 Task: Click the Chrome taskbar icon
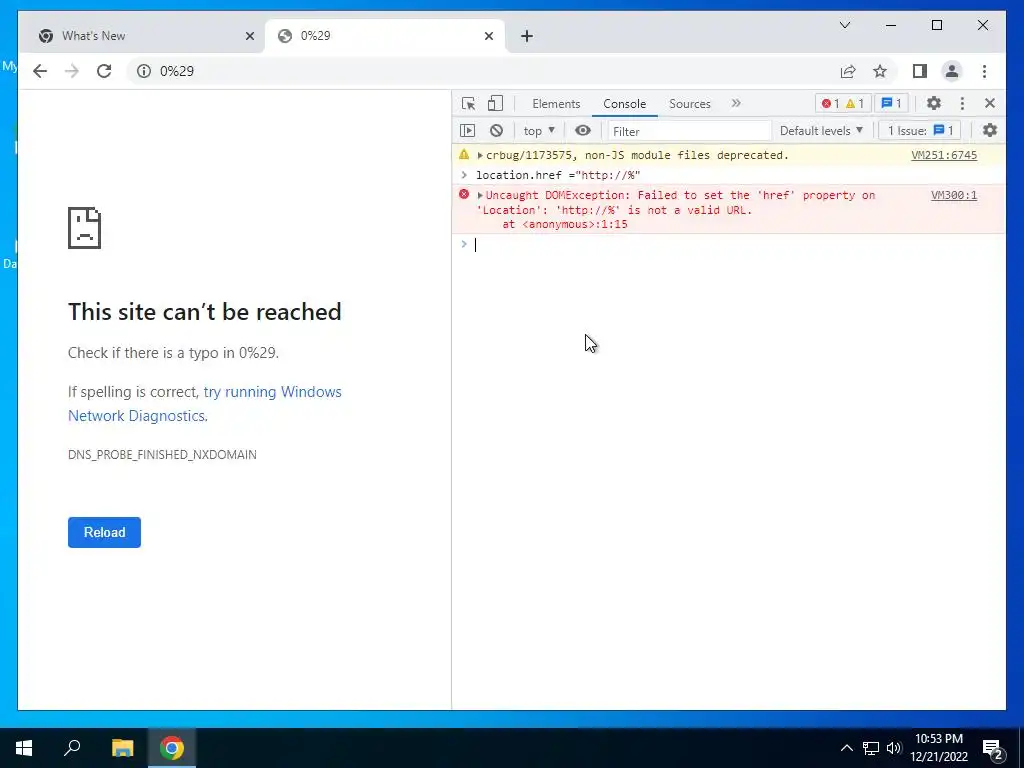[172, 748]
